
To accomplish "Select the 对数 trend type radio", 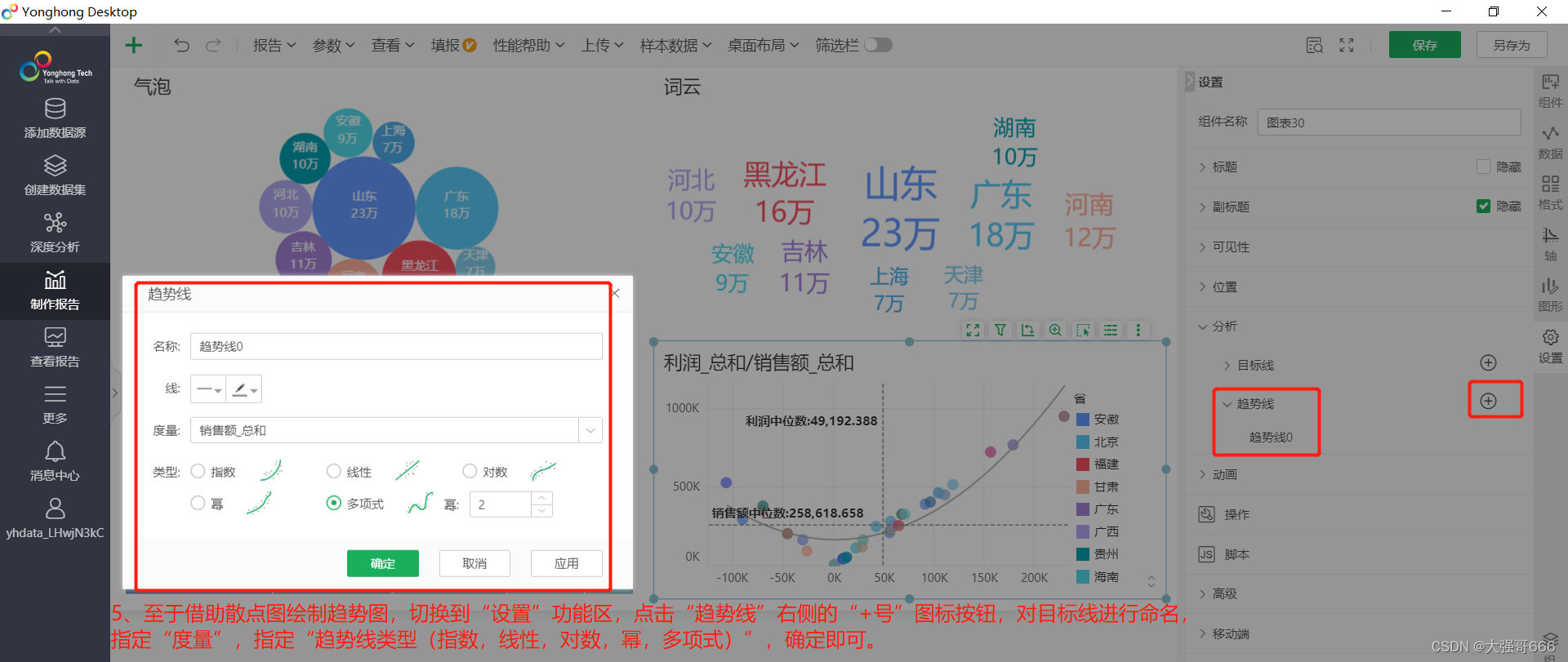I will (470, 471).
